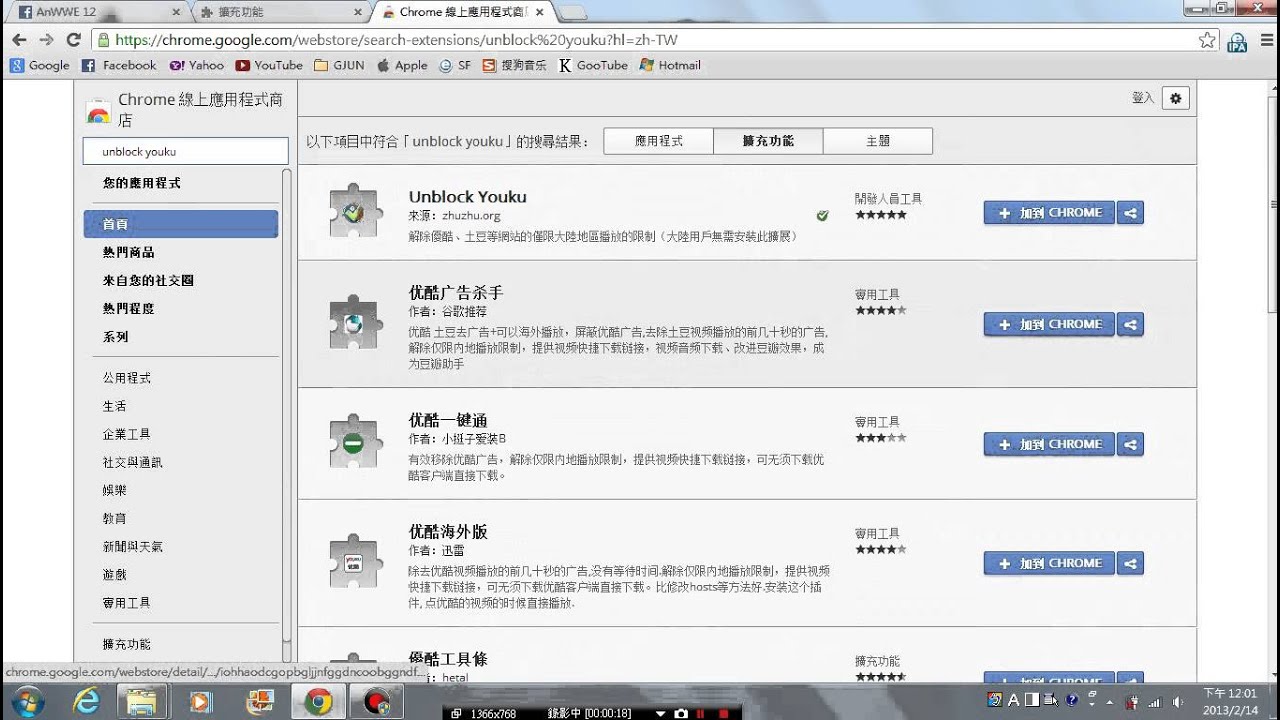Switch to the AnWWE 12 tab
The image size is (1280, 720).
tap(95, 12)
